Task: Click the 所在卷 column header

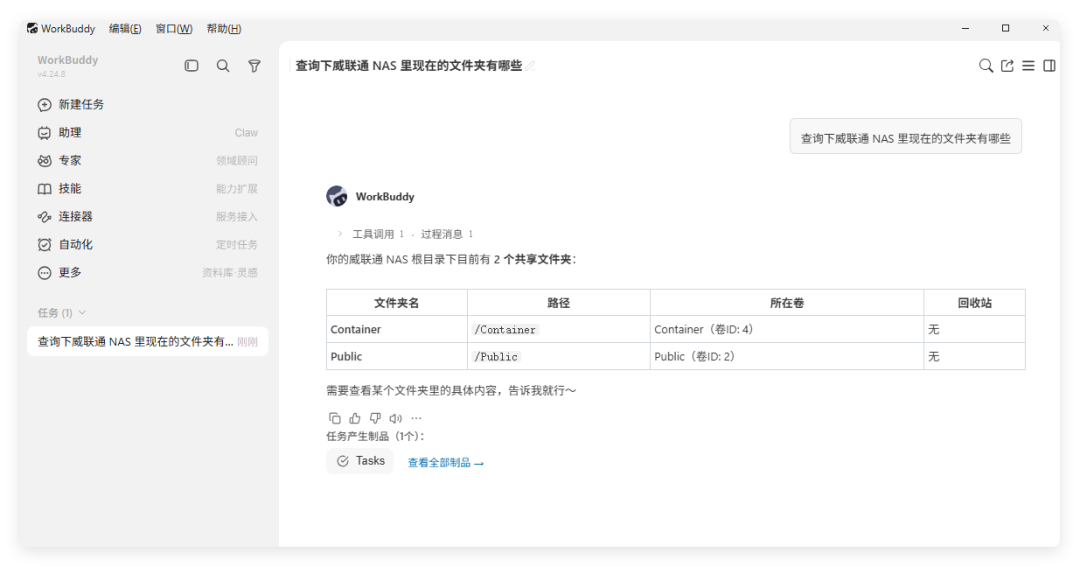Action: (787, 303)
